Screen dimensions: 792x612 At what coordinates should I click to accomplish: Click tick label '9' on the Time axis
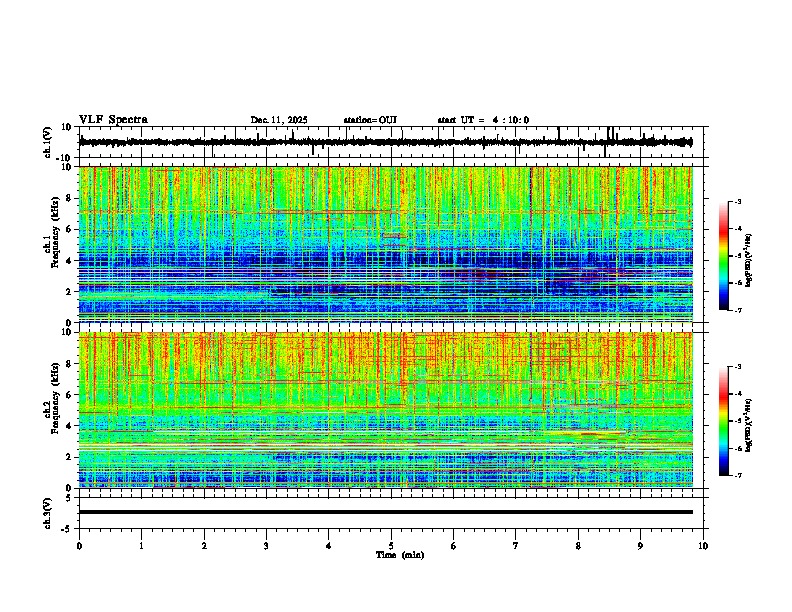[640, 545]
